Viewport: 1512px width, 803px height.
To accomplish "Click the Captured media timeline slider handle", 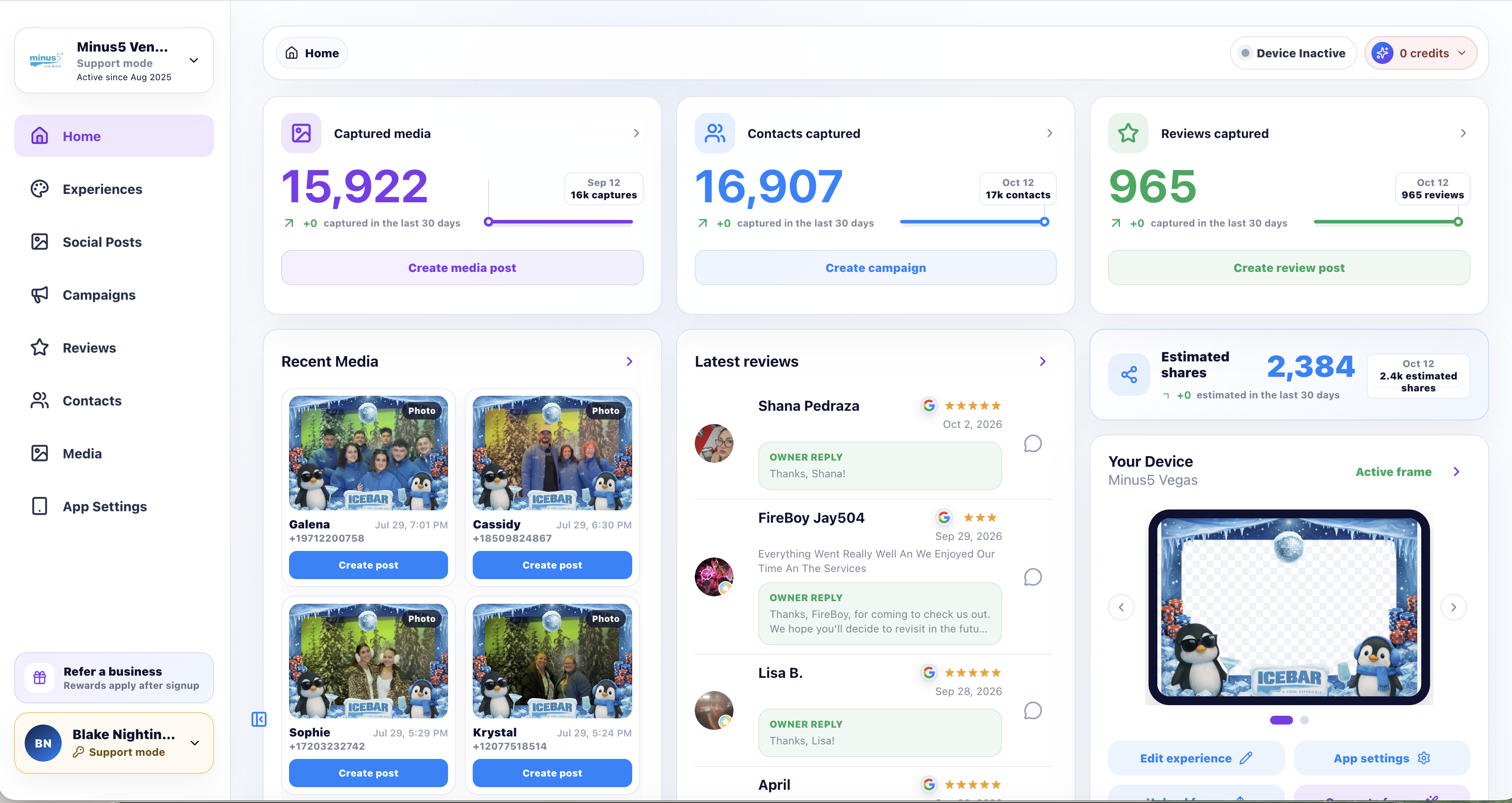I will coord(488,222).
